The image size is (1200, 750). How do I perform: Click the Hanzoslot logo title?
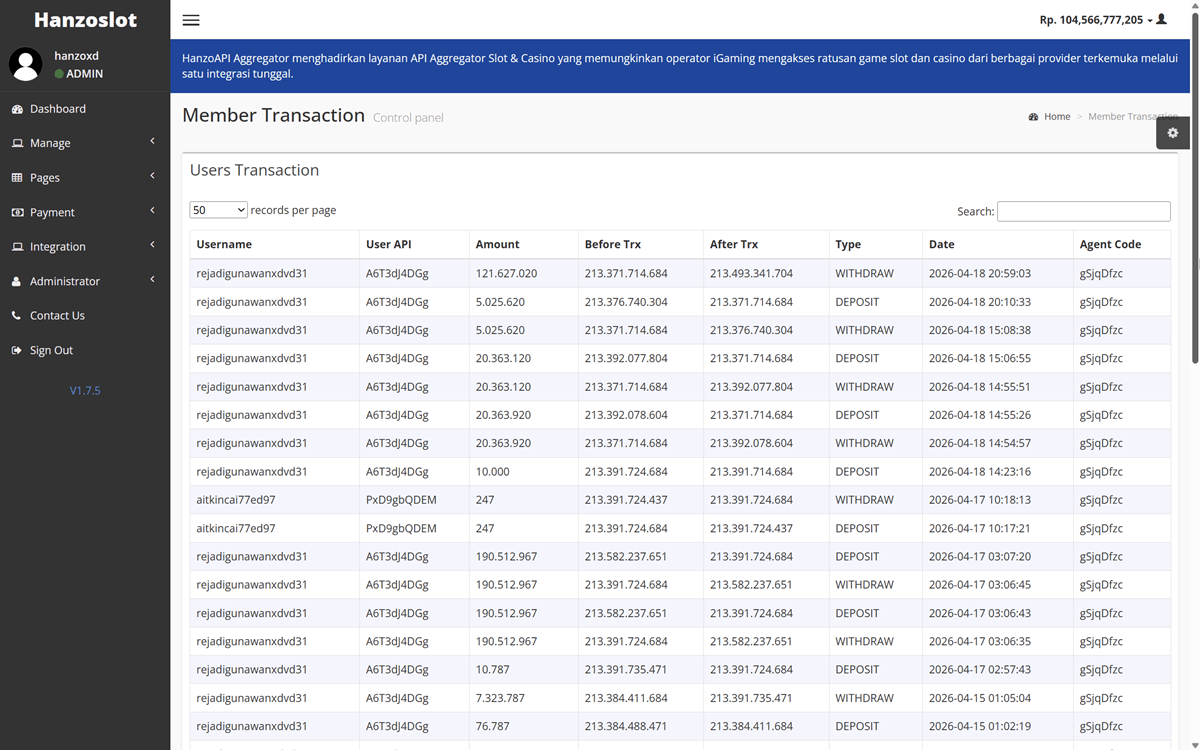[85, 20]
